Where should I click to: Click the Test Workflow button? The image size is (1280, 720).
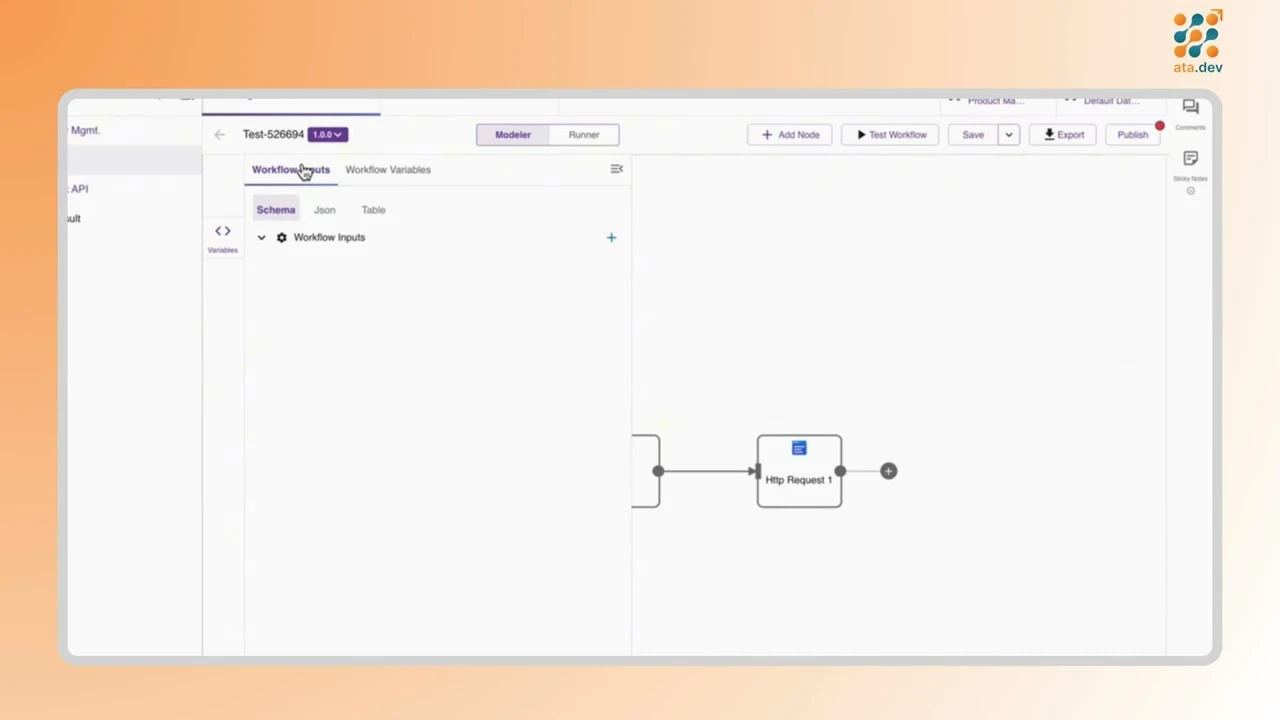890,134
